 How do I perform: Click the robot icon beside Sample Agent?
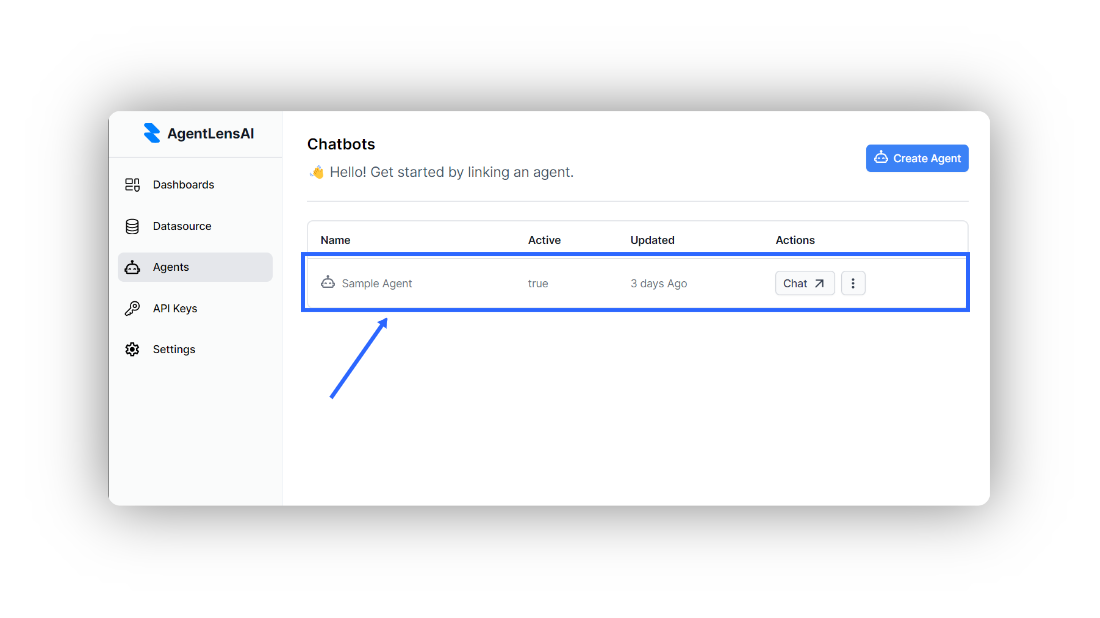tap(328, 283)
